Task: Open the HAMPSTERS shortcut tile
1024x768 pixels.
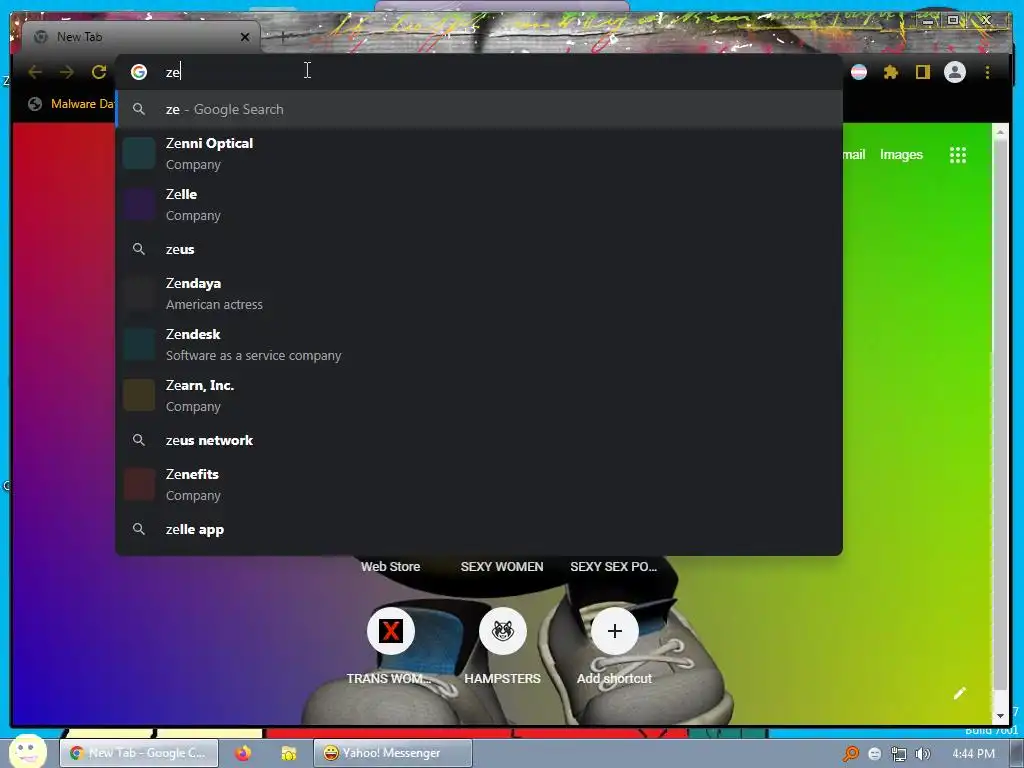Action: 502,647
